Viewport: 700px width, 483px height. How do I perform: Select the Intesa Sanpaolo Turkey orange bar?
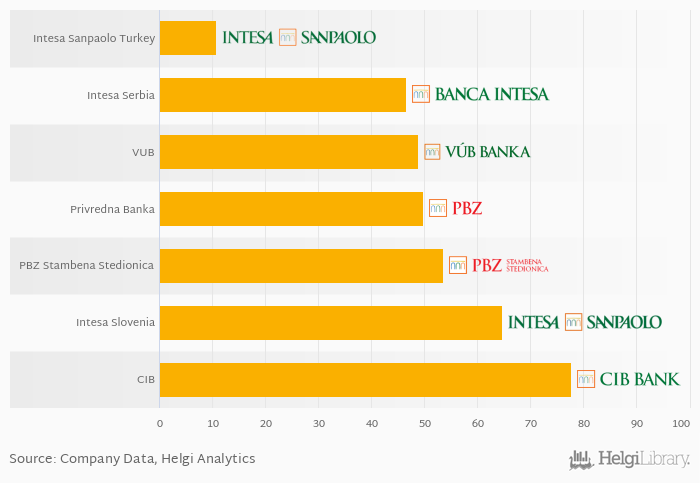188,38
